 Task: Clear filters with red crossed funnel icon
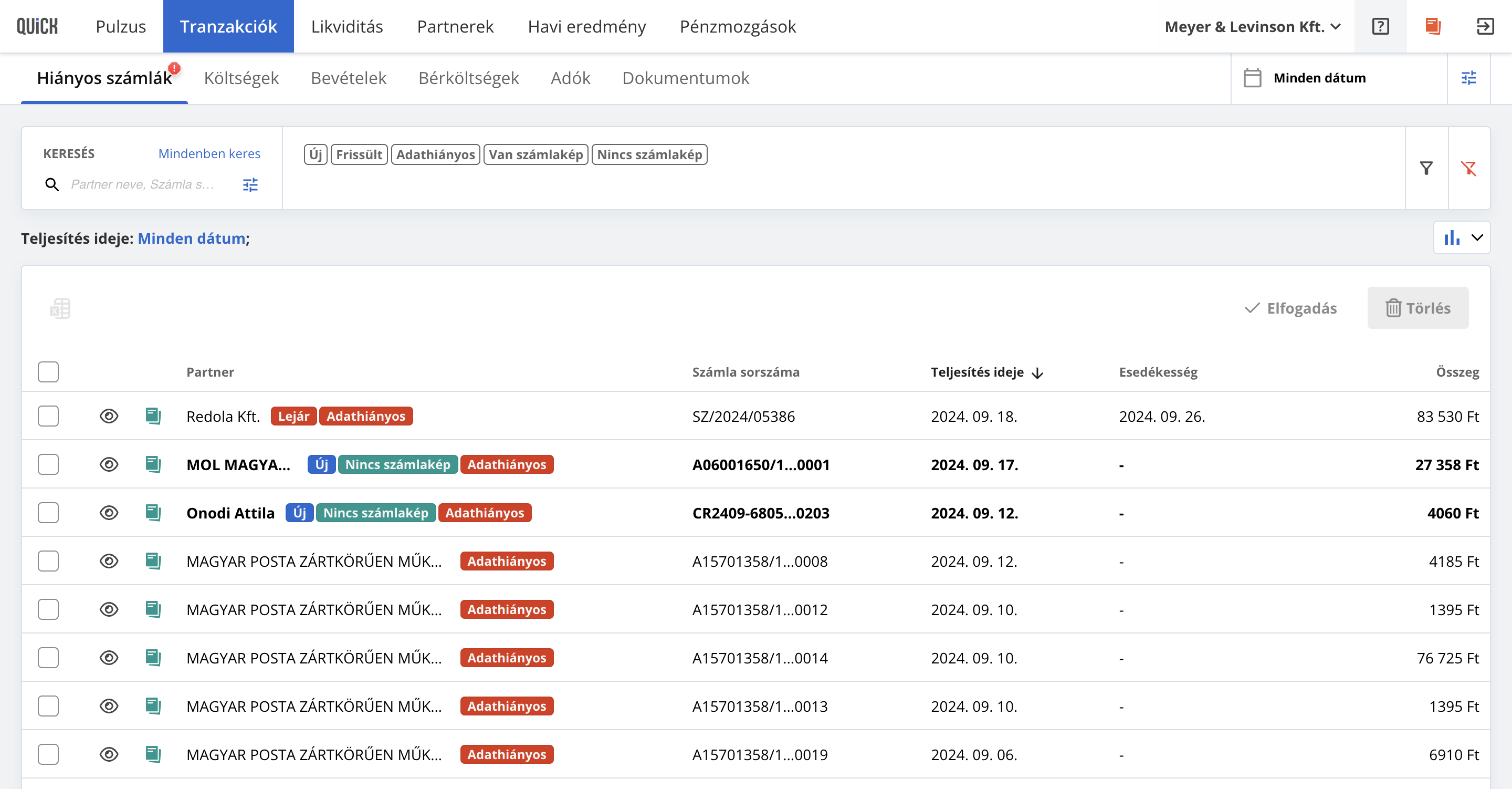(x=1468, y=169)
